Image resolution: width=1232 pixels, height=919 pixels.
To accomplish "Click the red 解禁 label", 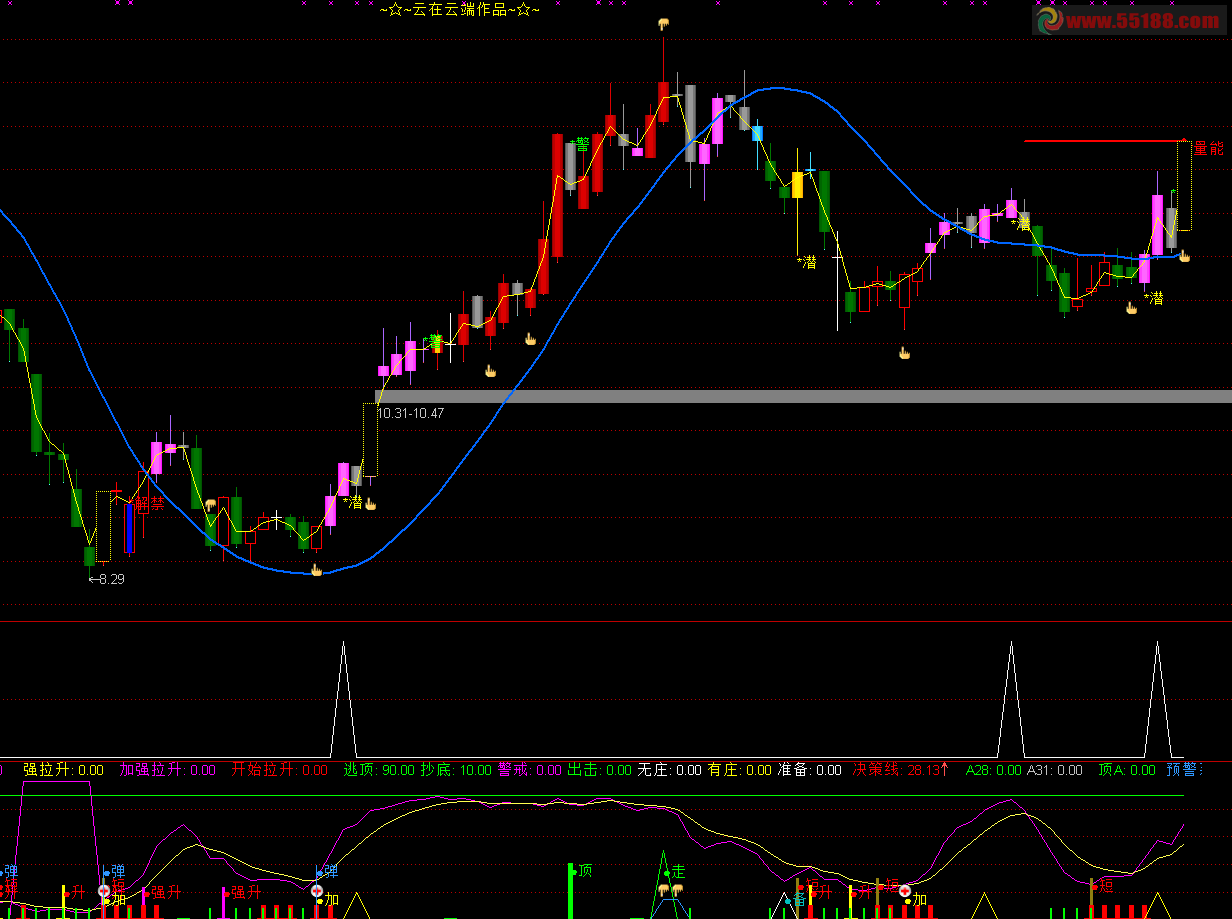I will pyautogui.click(x=149, y=503).
